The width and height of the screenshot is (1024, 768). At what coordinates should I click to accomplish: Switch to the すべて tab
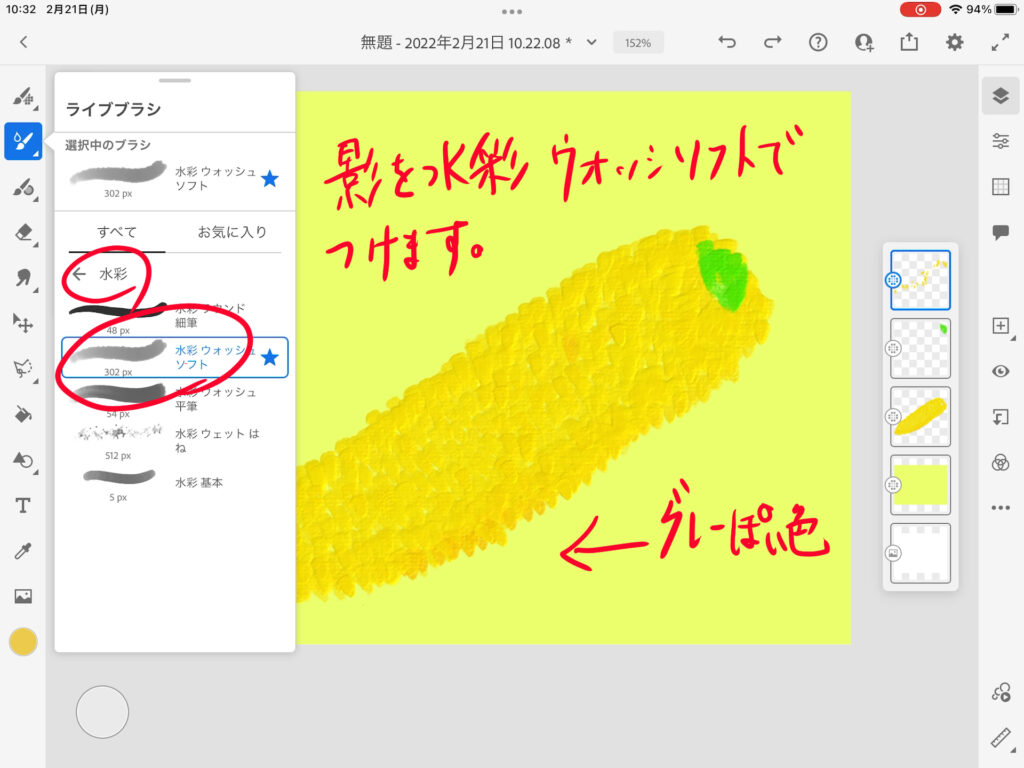tap(117, 232)
